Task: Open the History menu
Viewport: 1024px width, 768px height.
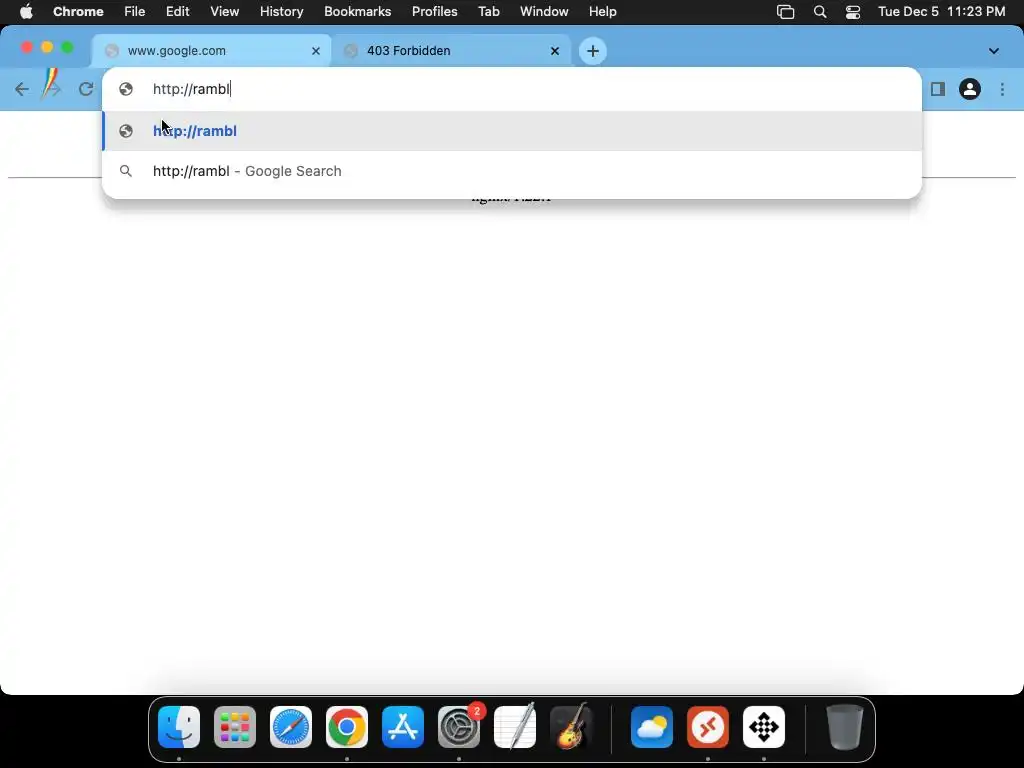Action: click(x=281, y=12)
